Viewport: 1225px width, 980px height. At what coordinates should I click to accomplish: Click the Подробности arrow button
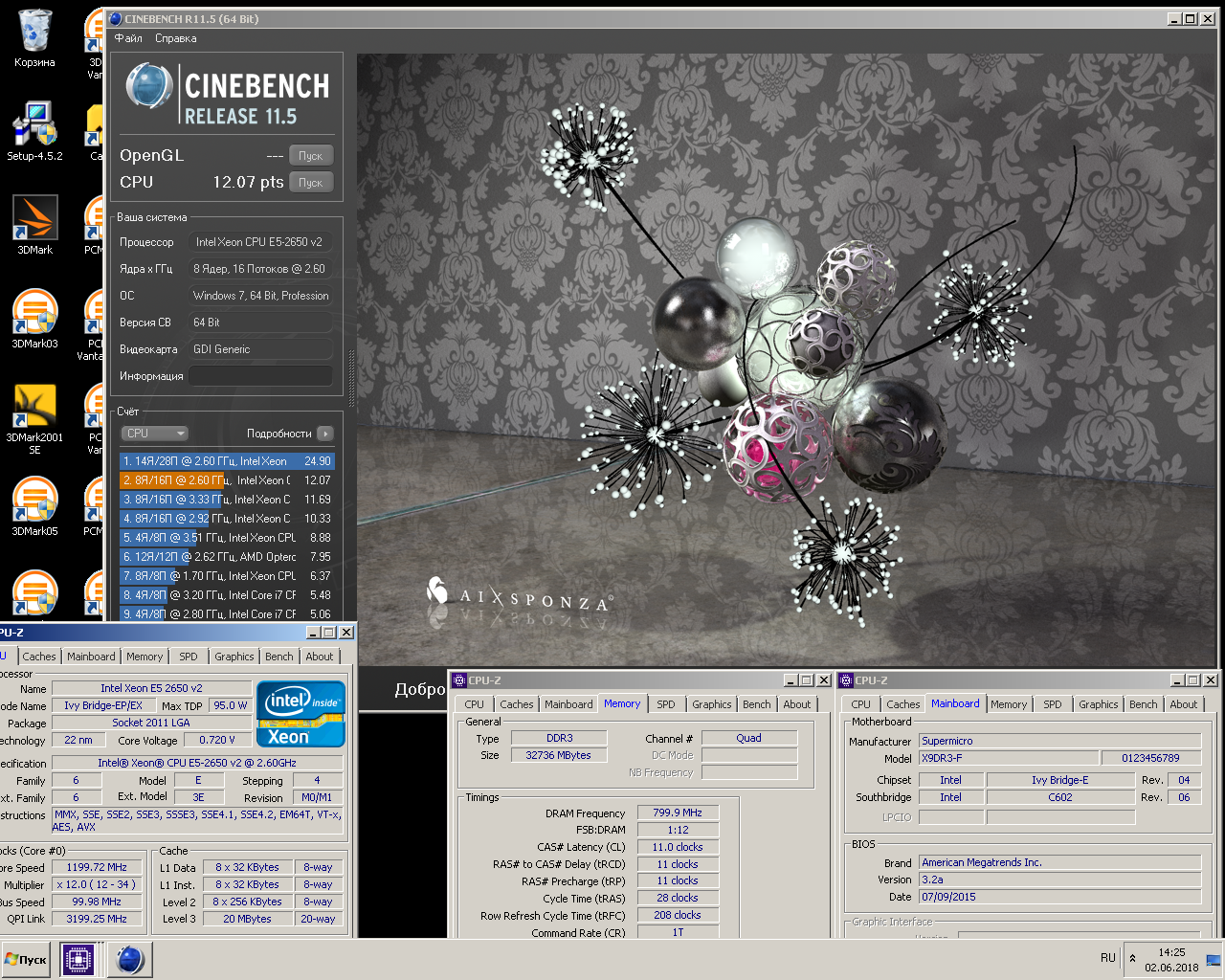(x=325, y=434)
